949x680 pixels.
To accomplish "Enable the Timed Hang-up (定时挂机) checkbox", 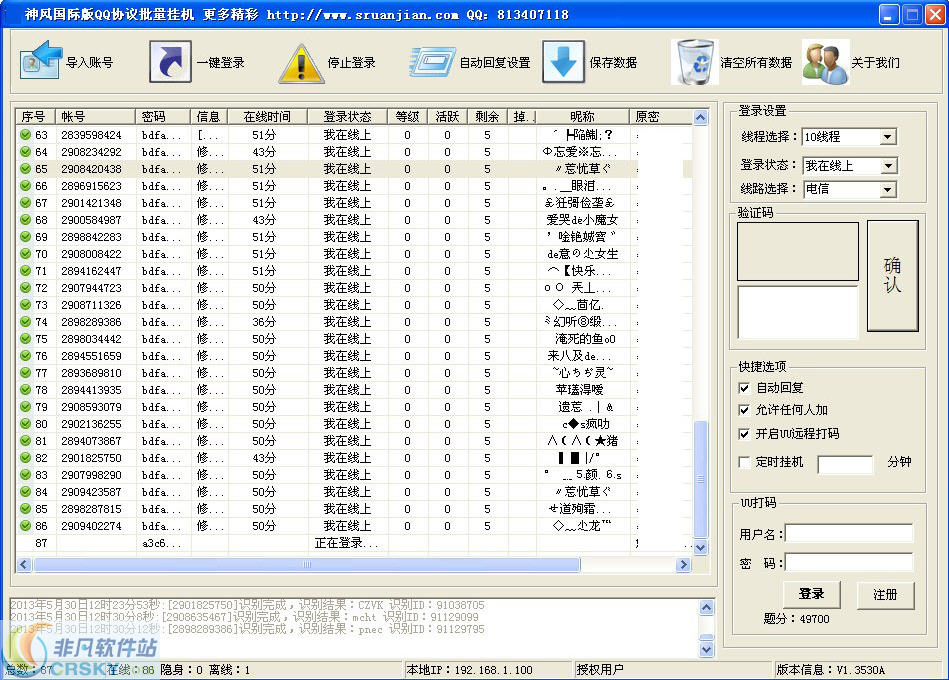I will (744, 462).
